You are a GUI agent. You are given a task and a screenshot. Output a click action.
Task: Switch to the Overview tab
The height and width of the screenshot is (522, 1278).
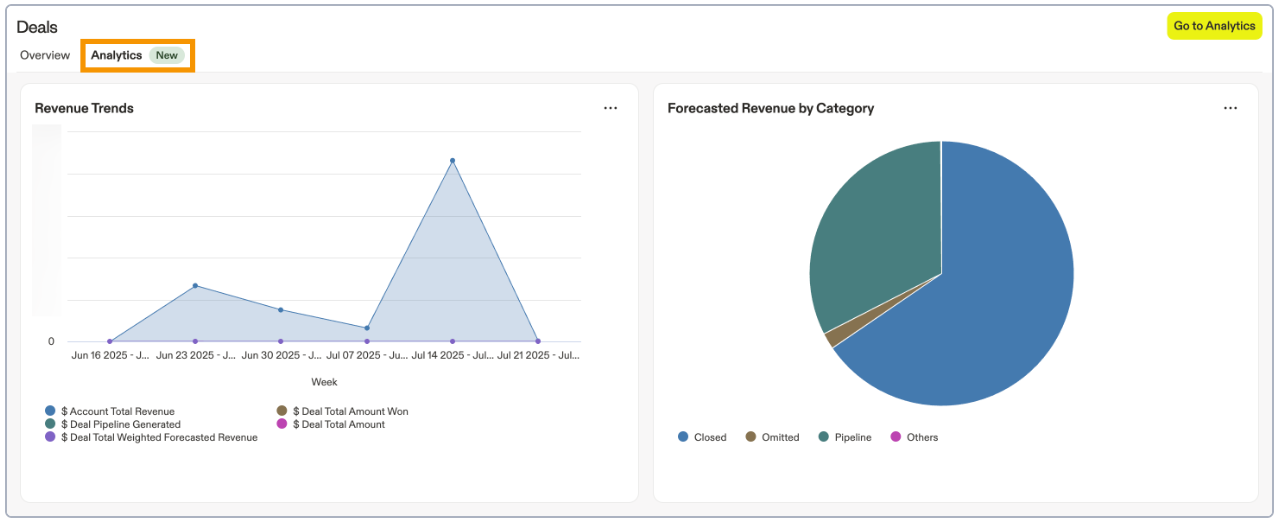coord(45,55)
